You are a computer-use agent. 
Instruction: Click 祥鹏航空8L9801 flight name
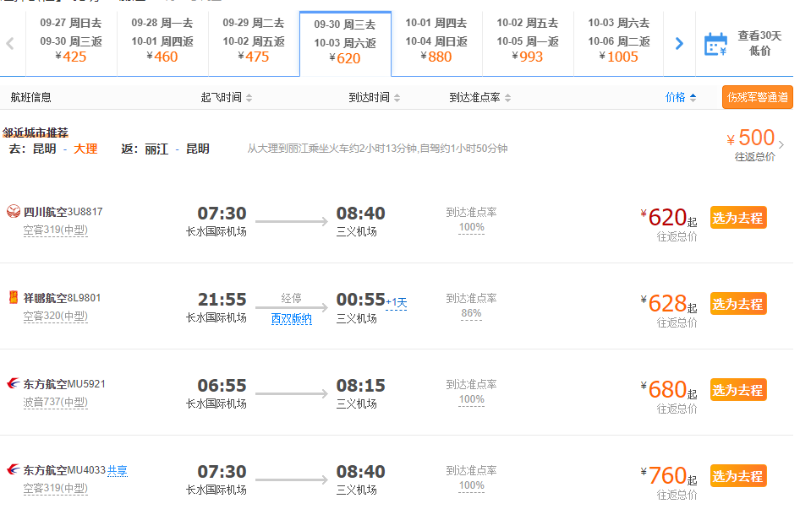point(62,298)
